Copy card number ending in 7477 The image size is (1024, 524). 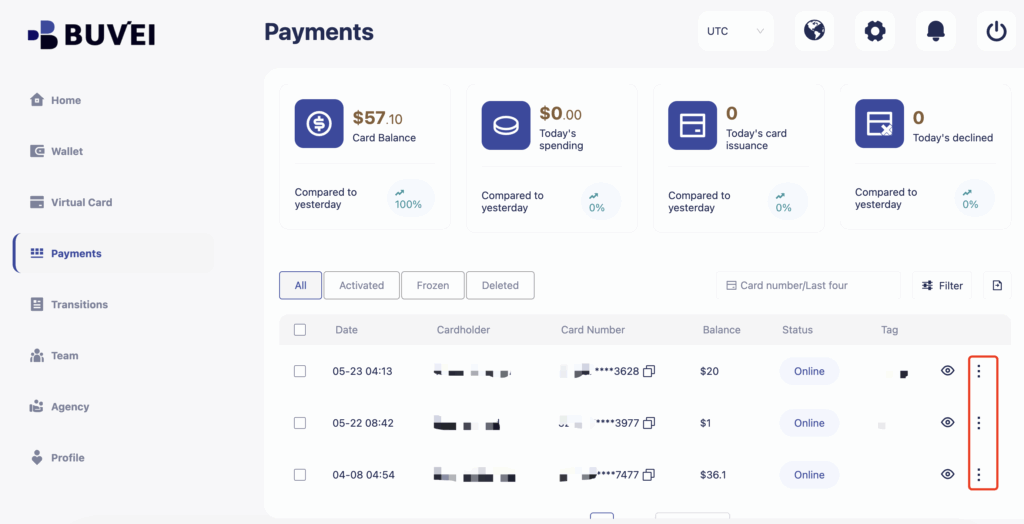(x=649, y=475)
